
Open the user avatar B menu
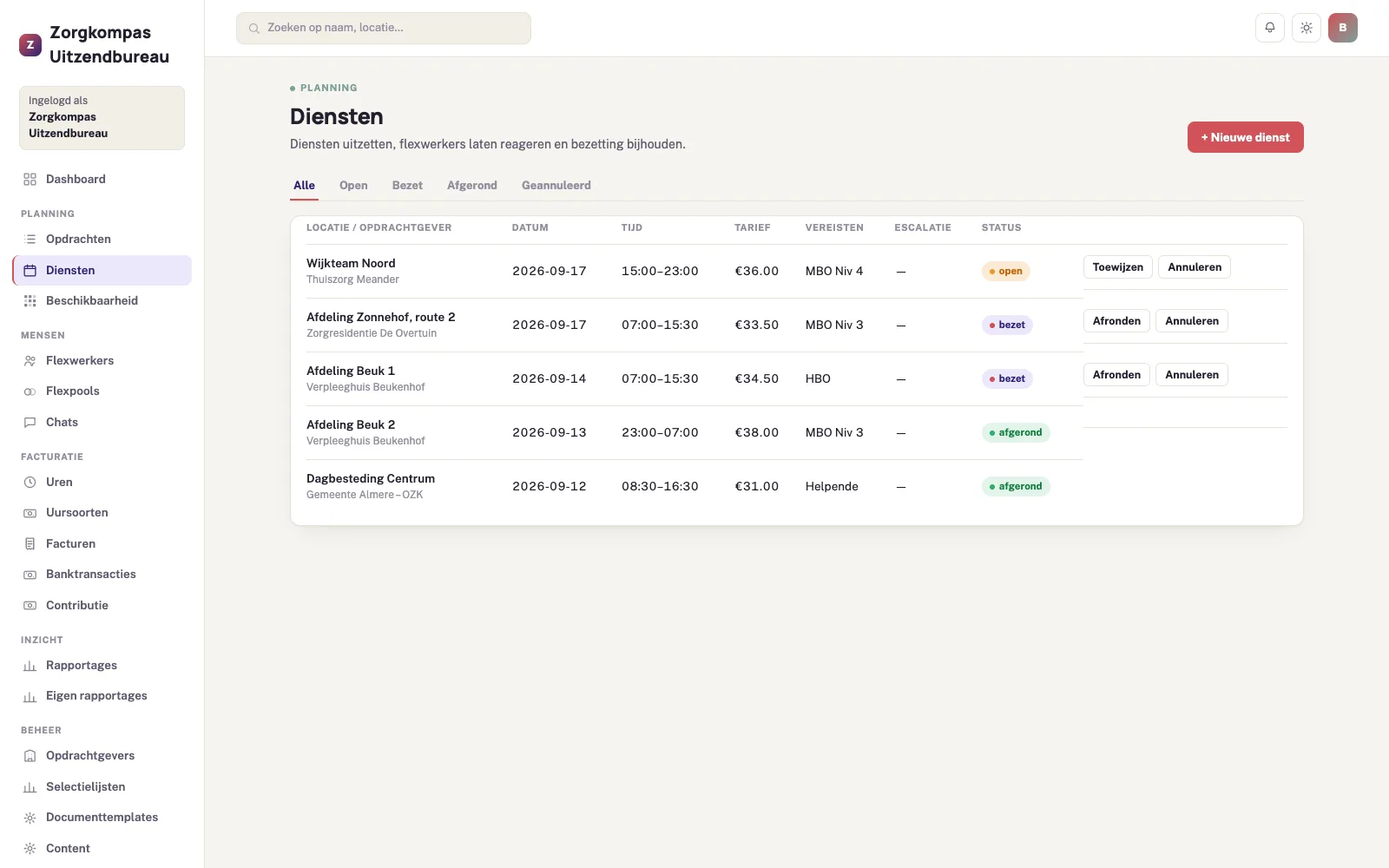click(x=1343, y=28)
